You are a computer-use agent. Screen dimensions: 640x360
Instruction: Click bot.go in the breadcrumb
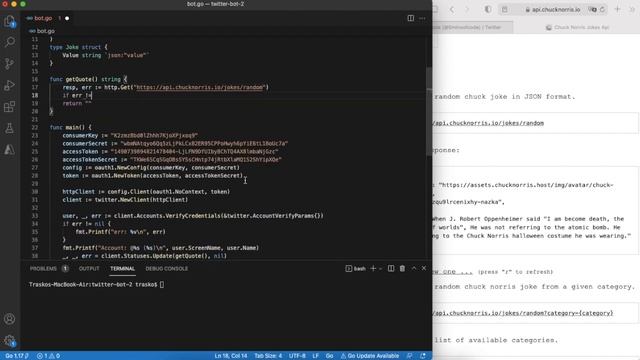click(x=45, y=31)
